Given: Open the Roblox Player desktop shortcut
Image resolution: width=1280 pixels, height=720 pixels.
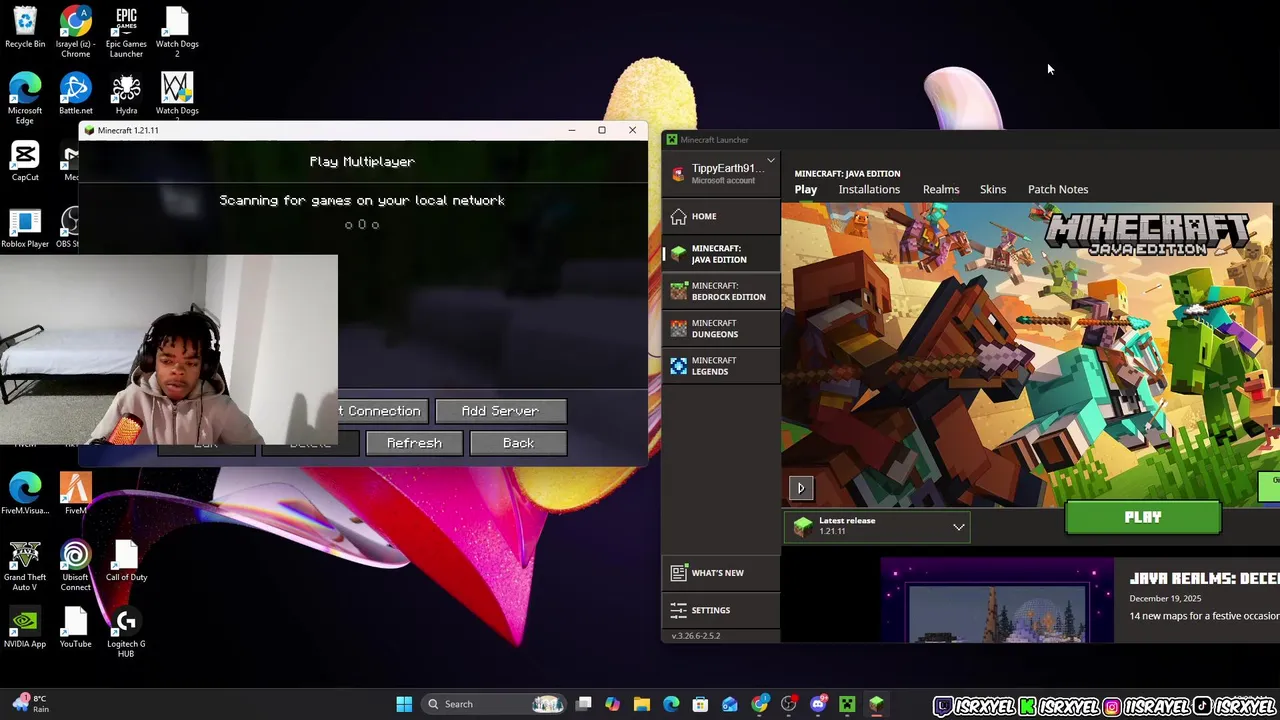Looking at the screenshot, I should click(25, 227).
